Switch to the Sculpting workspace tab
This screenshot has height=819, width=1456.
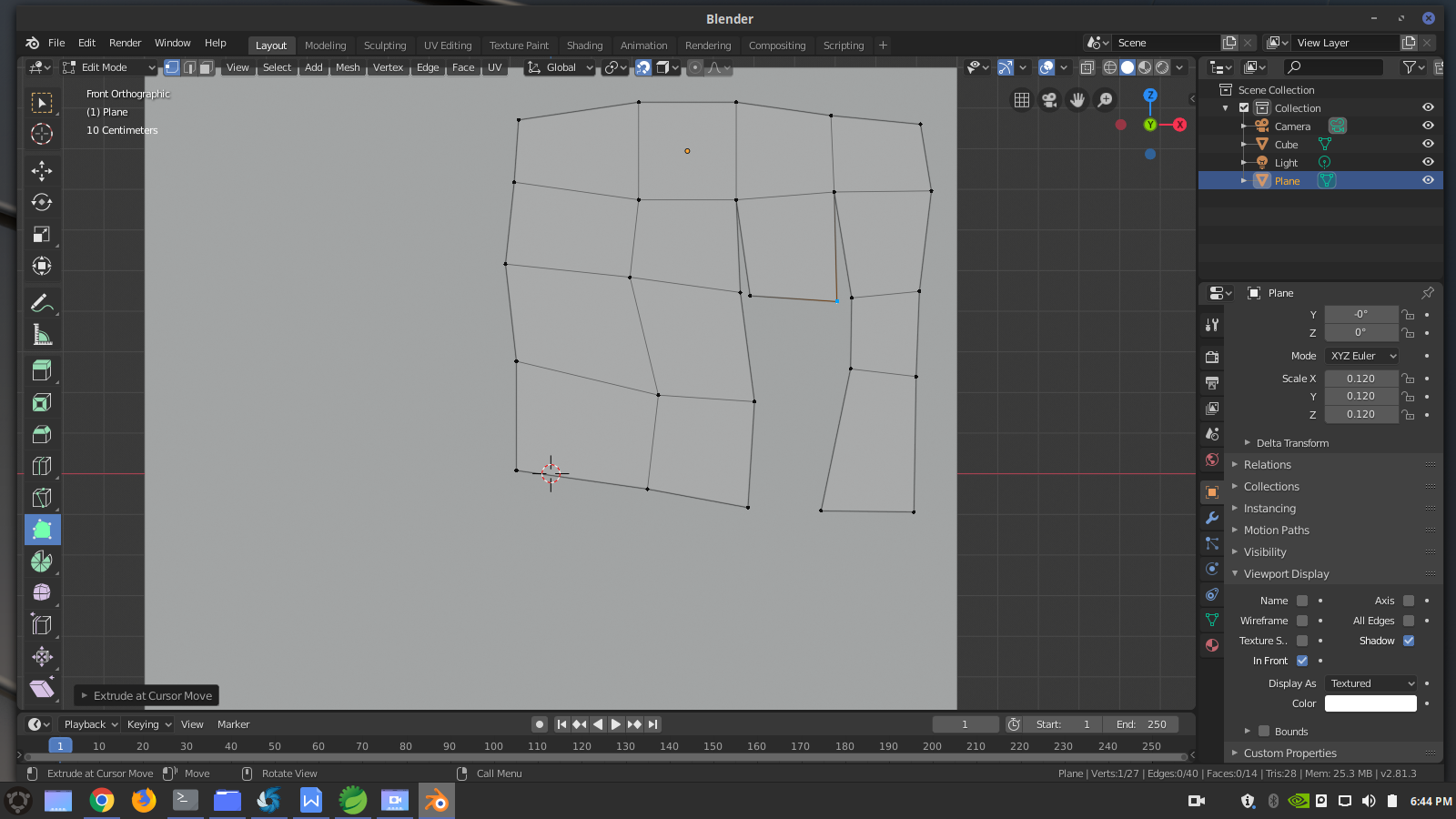tap(385, 45)
